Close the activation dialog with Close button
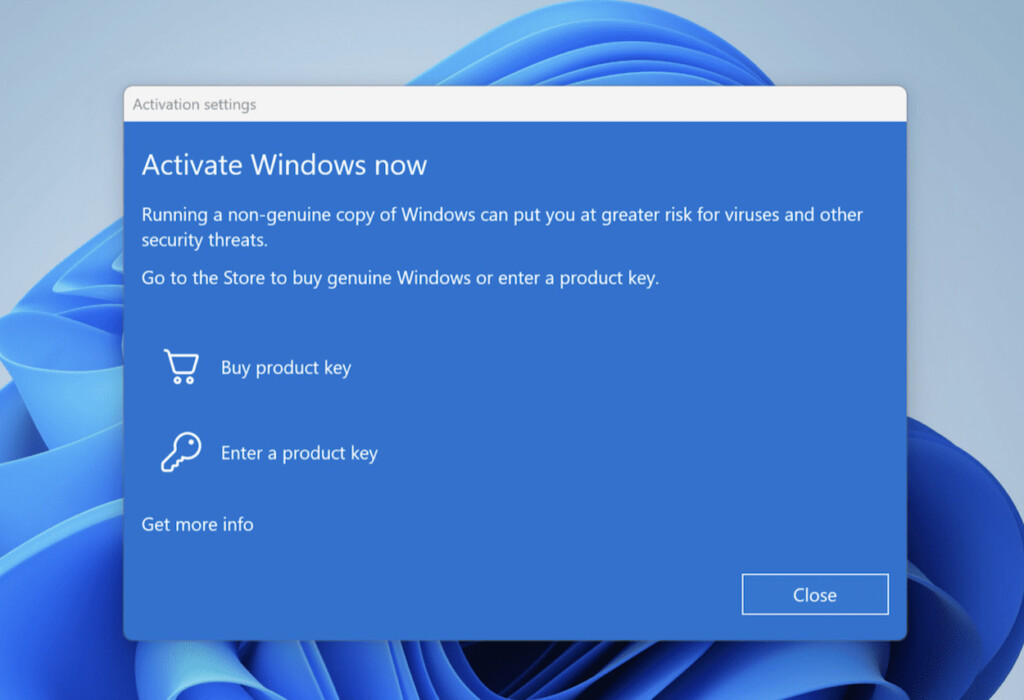 (815, 594)
